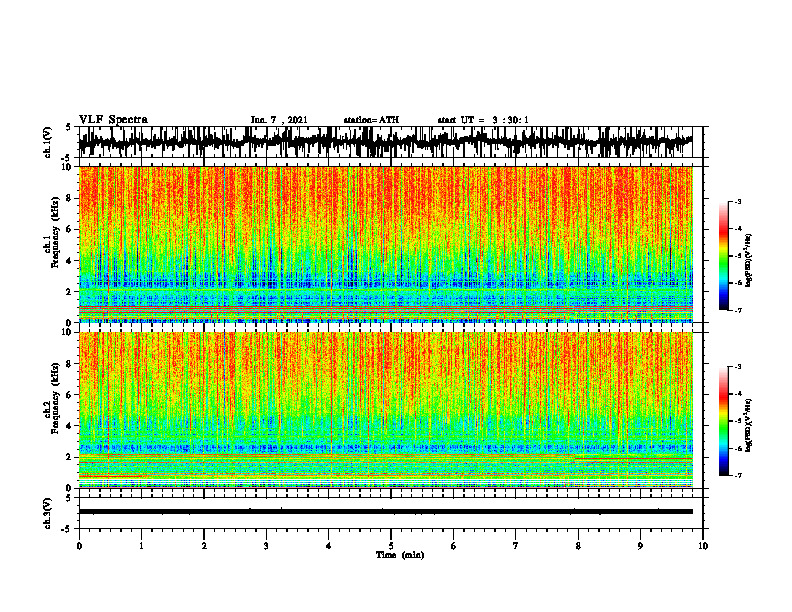Click the log(PSD) label of ch.1 color bar
The height and width of the screenshot is (612, 792).
749,260
